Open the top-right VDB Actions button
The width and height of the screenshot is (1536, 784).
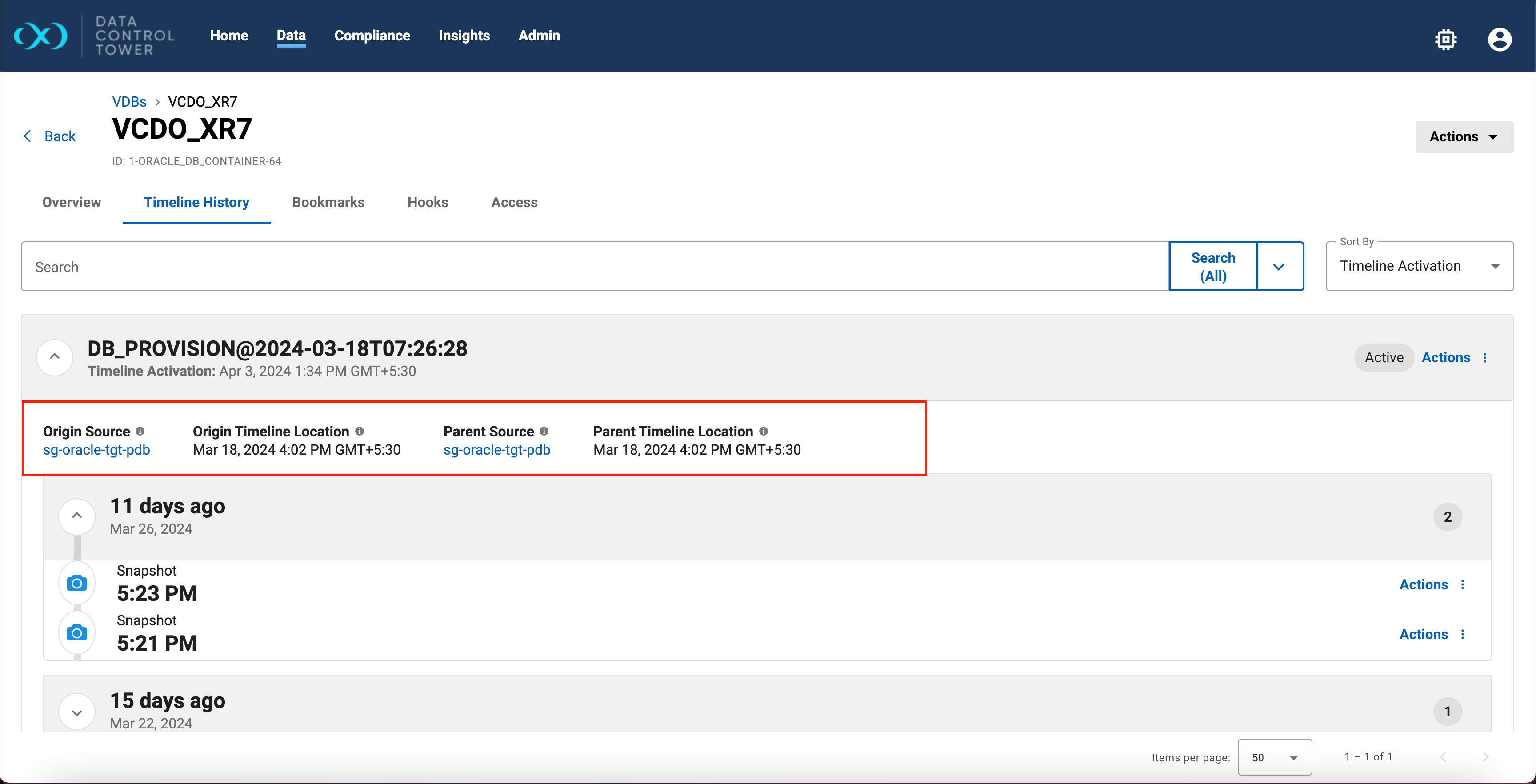[x=1464, y=136]
